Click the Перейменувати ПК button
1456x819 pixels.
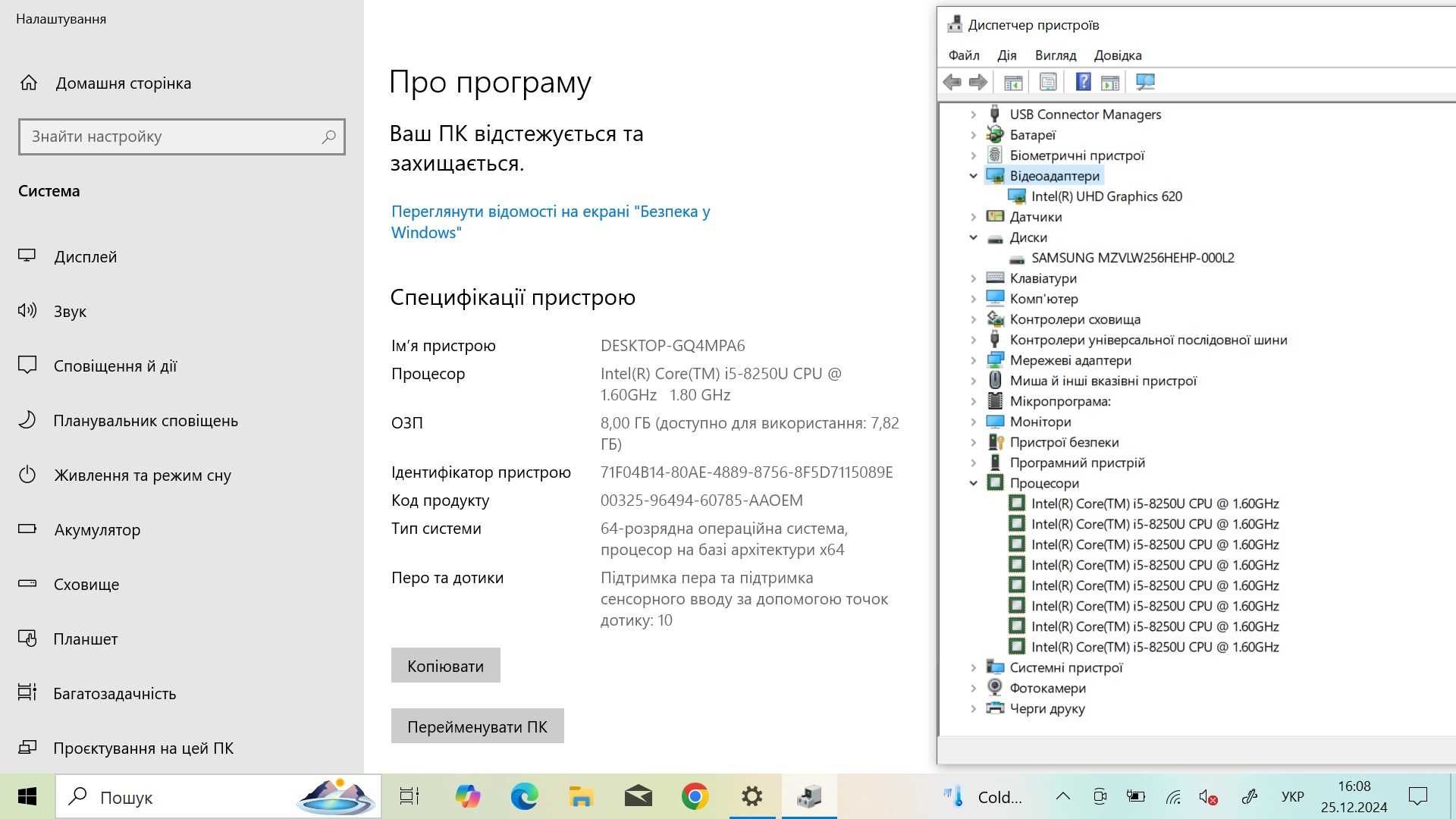478,726
